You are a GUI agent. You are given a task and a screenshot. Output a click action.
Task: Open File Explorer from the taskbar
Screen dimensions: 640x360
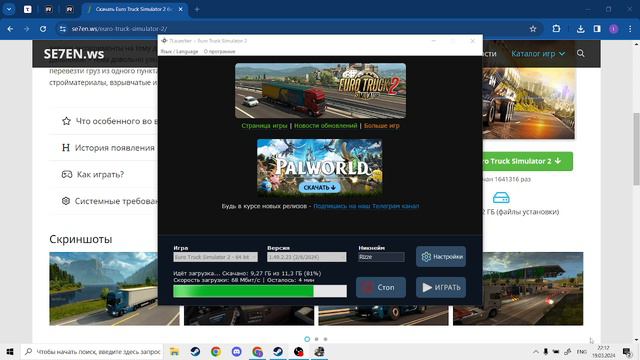(174, 351)
